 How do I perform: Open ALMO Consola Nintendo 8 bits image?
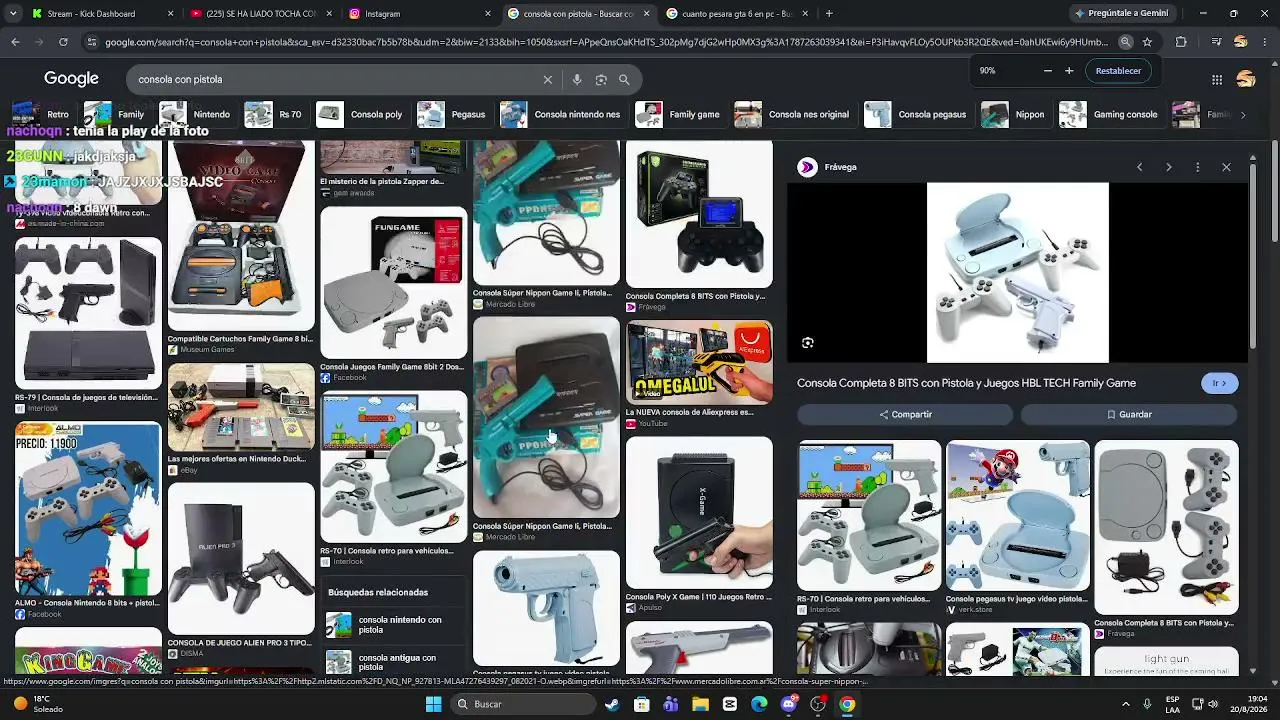point(88,509)
